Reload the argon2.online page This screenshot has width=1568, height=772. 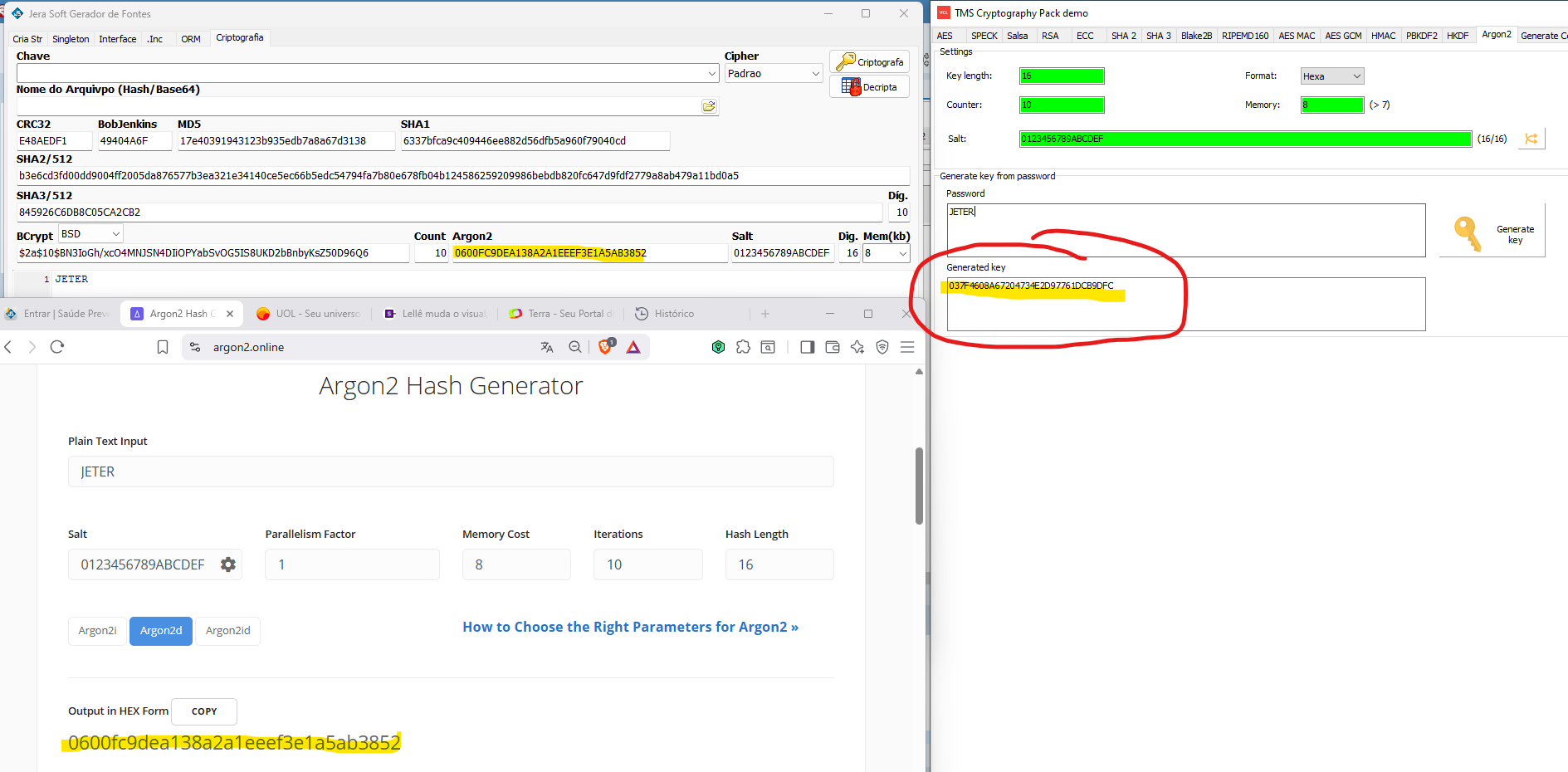(x=57, y=347)
